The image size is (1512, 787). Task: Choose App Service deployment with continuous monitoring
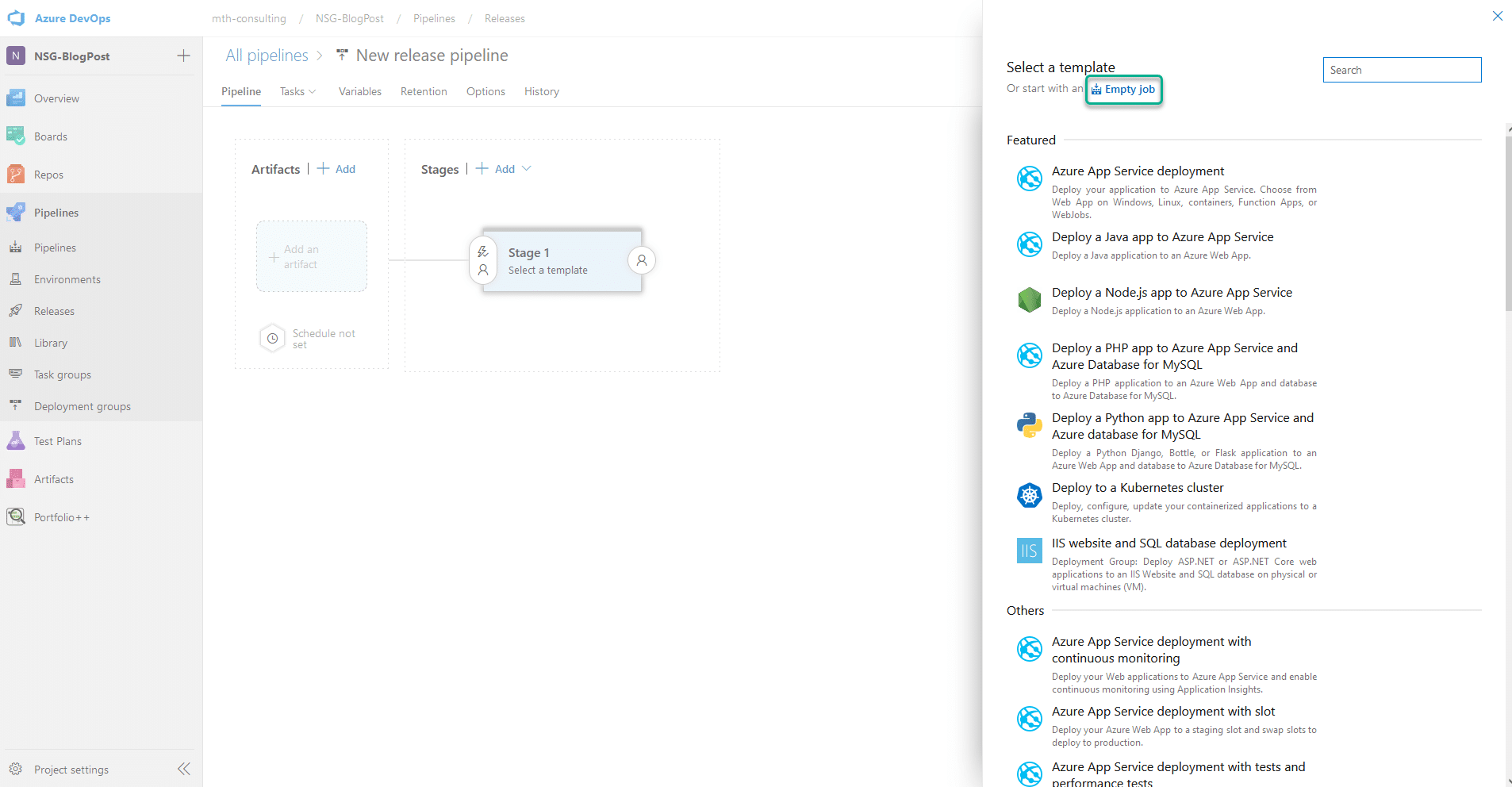click(1167, 665)
